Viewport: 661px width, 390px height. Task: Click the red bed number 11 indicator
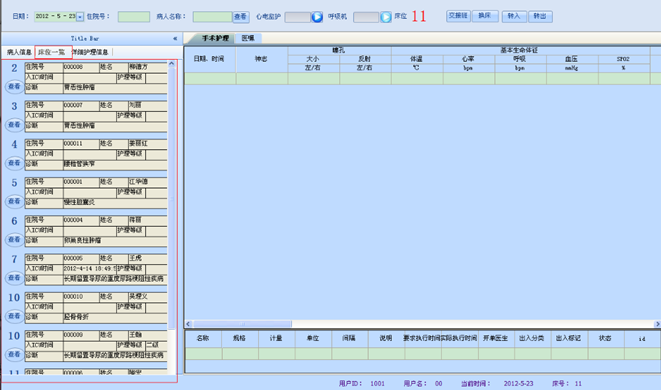(419, 16)
